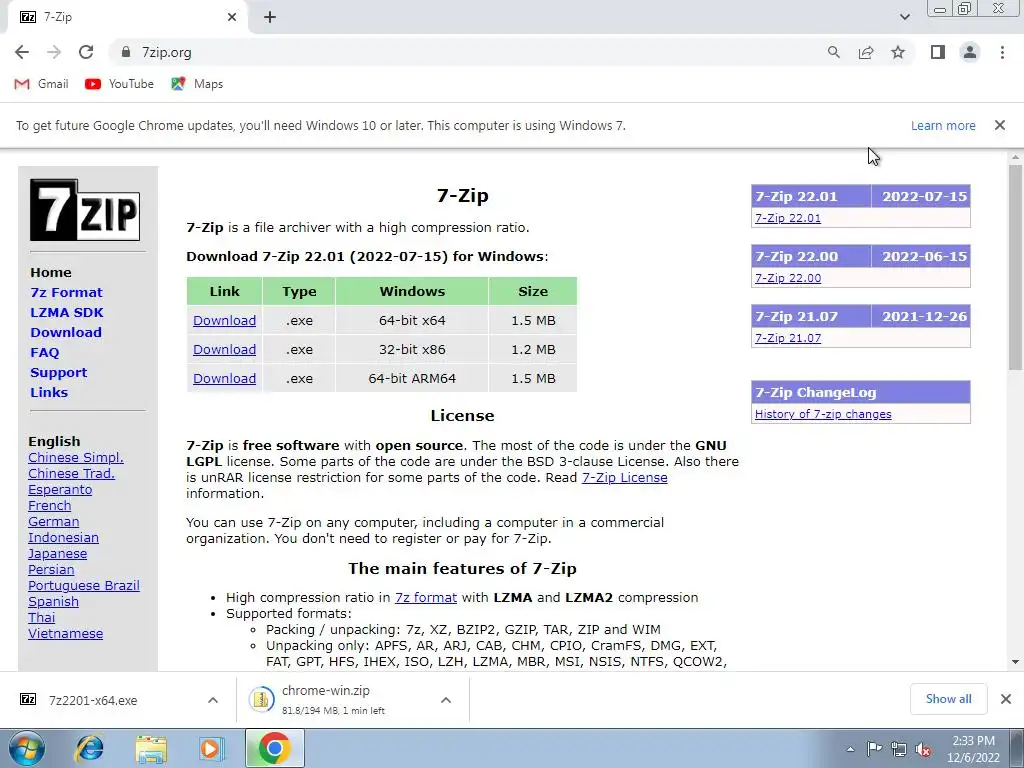The image size is (1024, 768).
Task: Open the 7z format link in features
Action: tap(426, 598)
